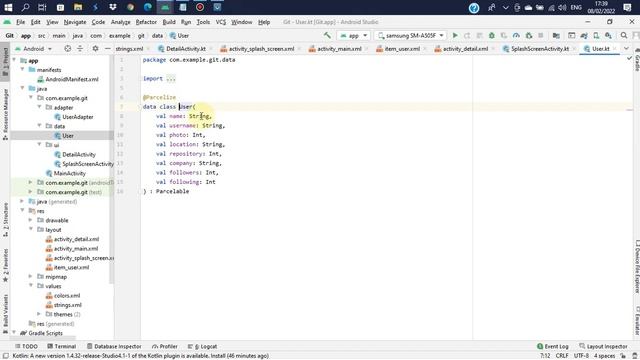Screen dimensions: 640x360
Task: Open the Profiler tool window
Action: 164,346
